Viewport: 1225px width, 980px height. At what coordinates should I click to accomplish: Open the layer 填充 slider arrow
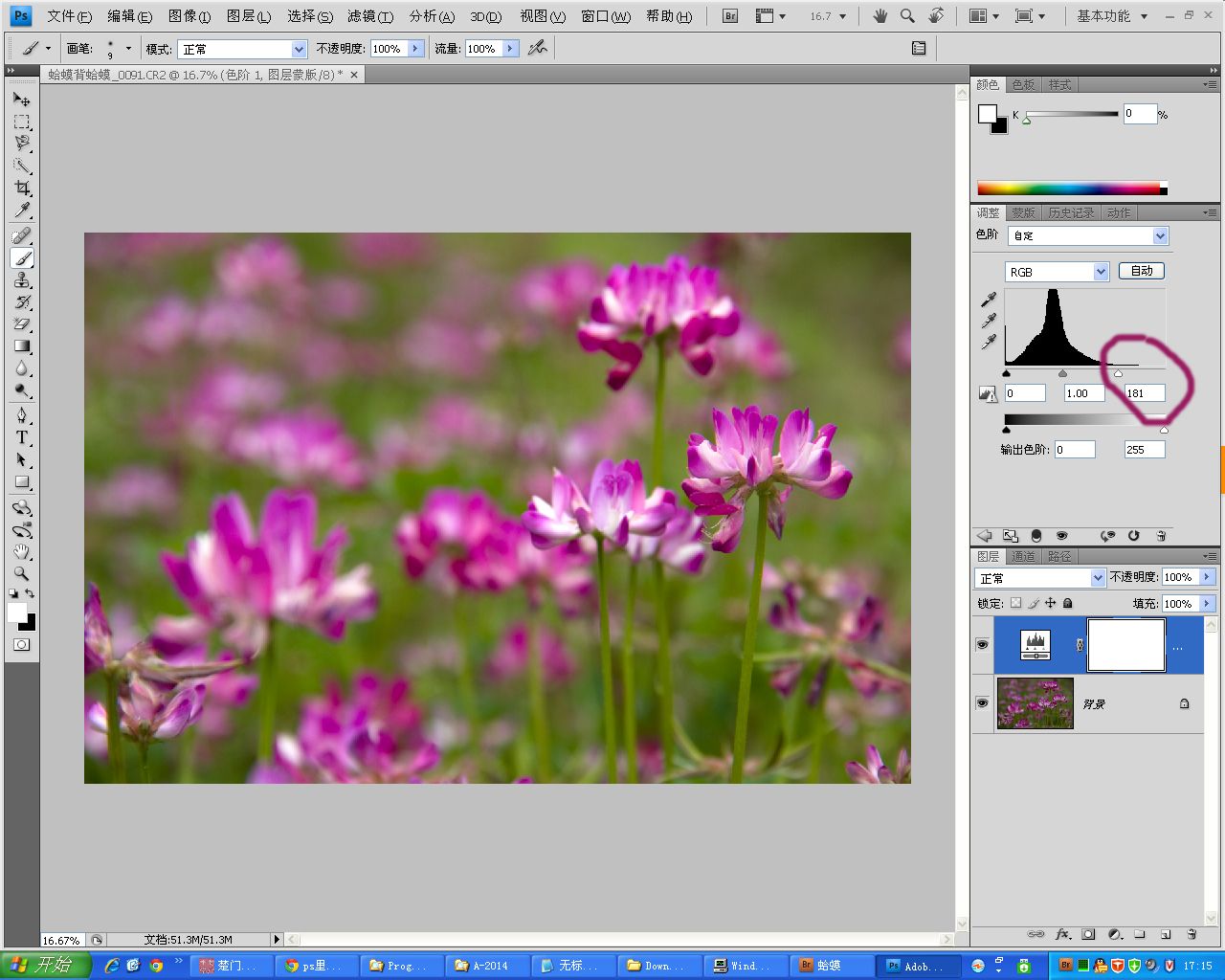click(1207, 604)
